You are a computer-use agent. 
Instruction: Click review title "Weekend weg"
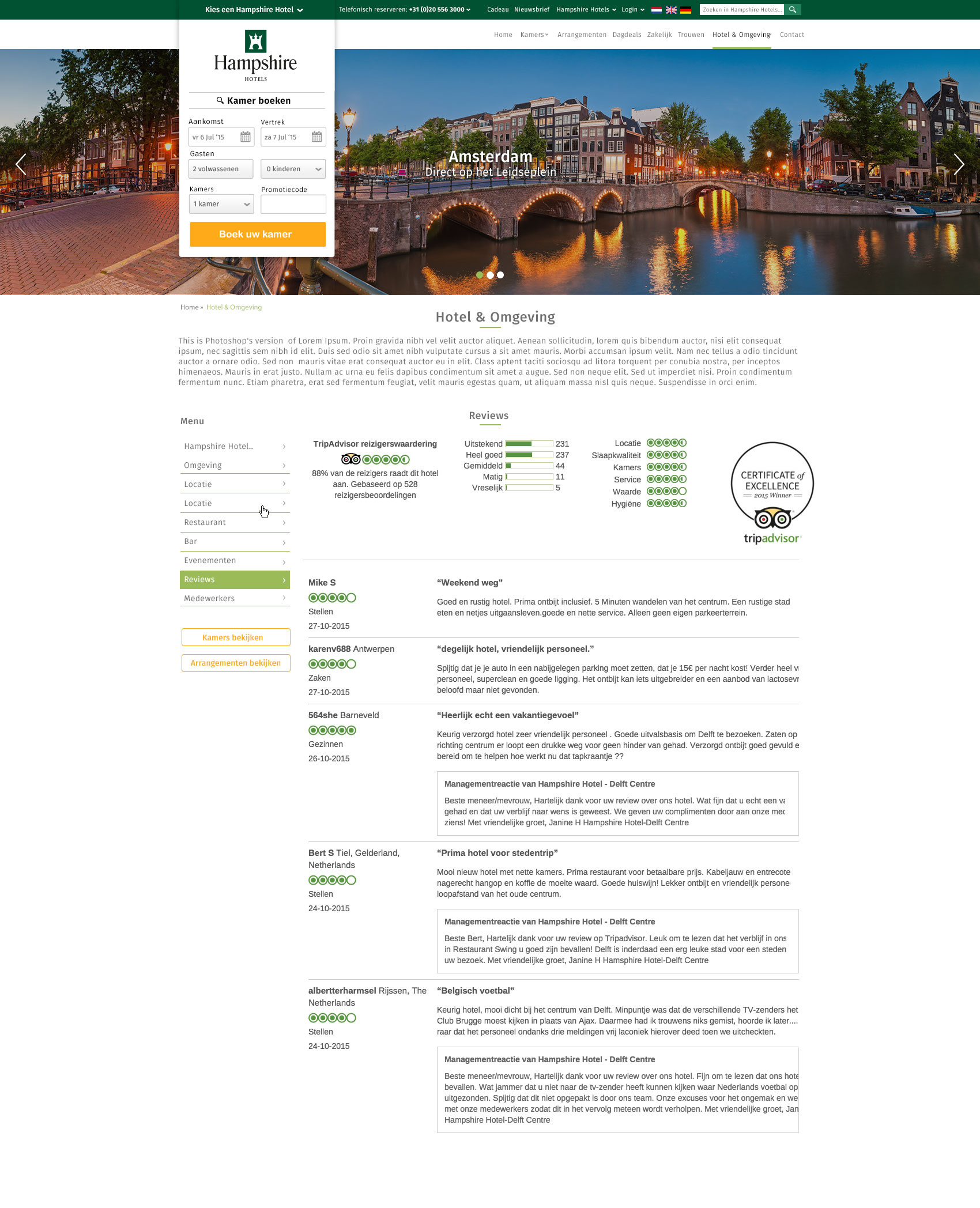(470, 583)
